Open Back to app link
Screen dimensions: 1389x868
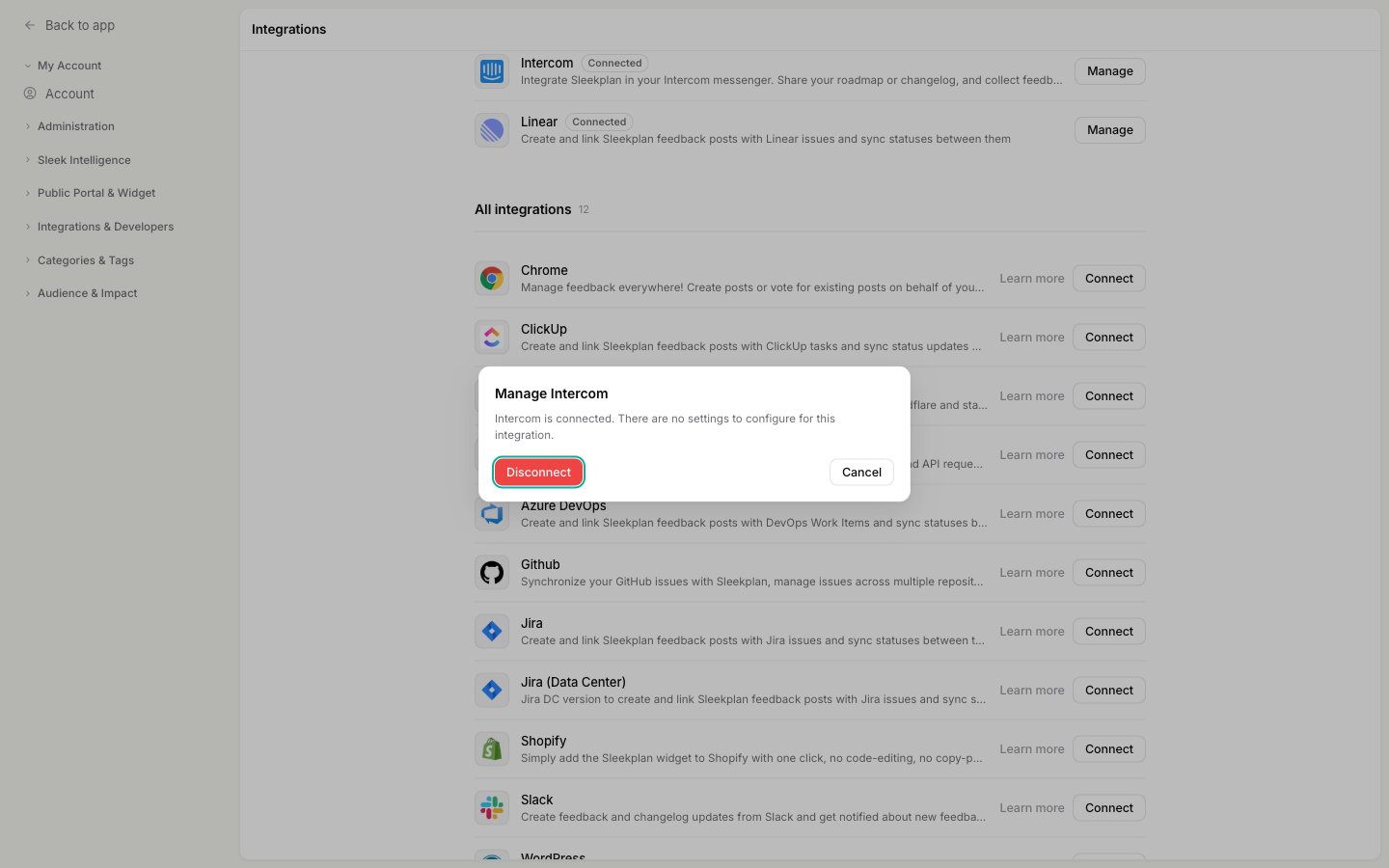point(80,25)
